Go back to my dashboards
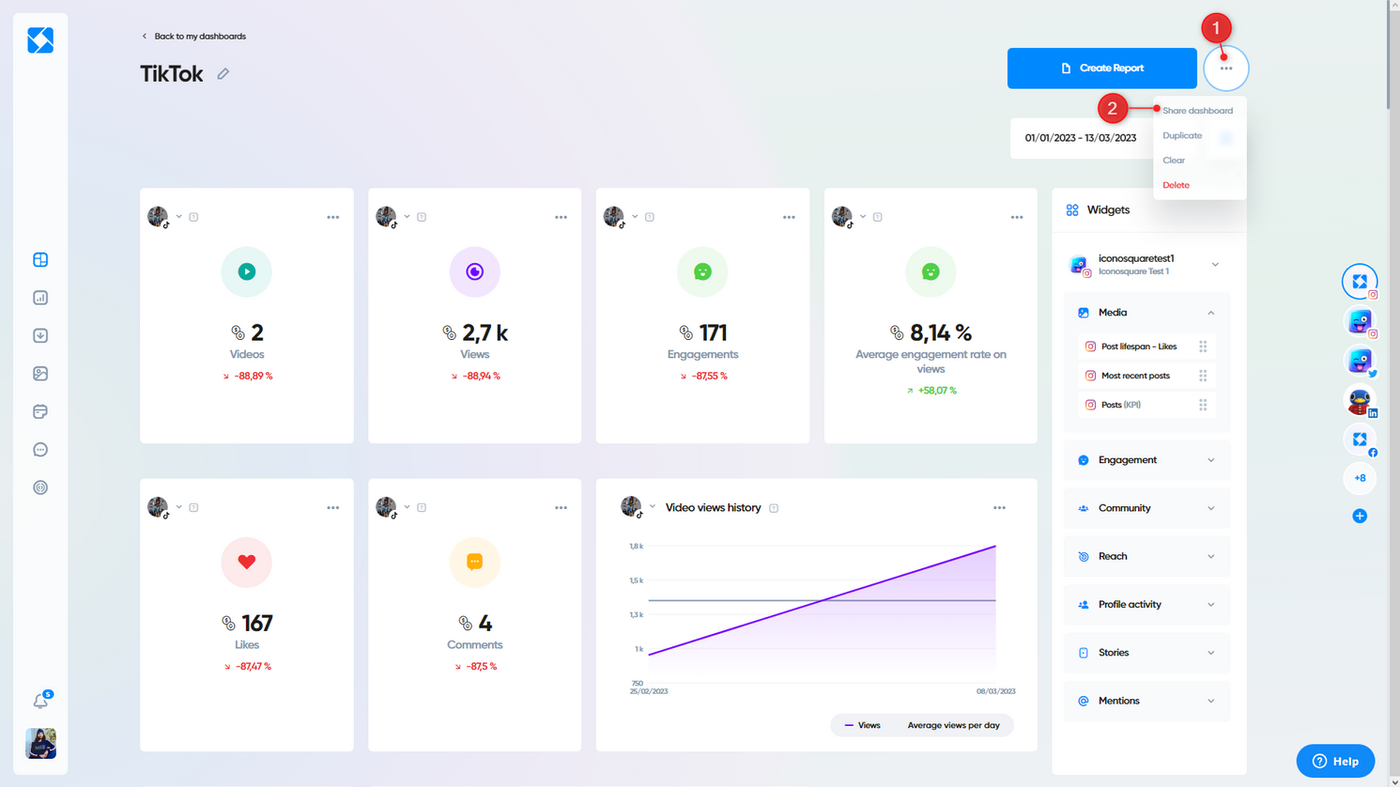This screenshot has height=787, width=1400. [x=194, y=36]
